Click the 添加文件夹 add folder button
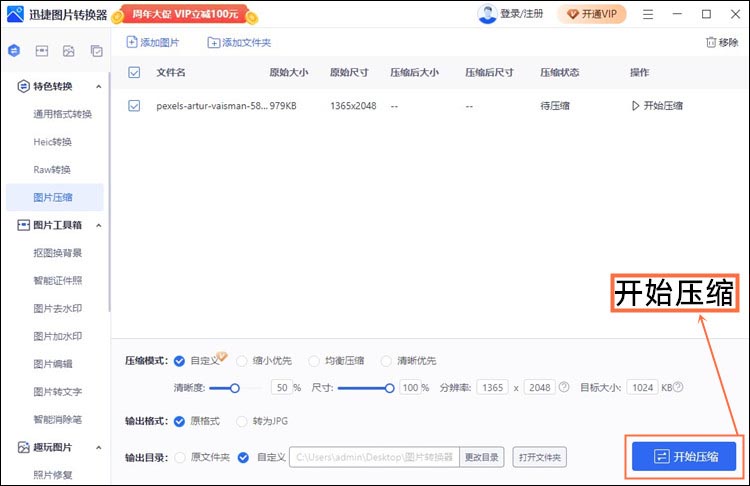 (239, 43)
